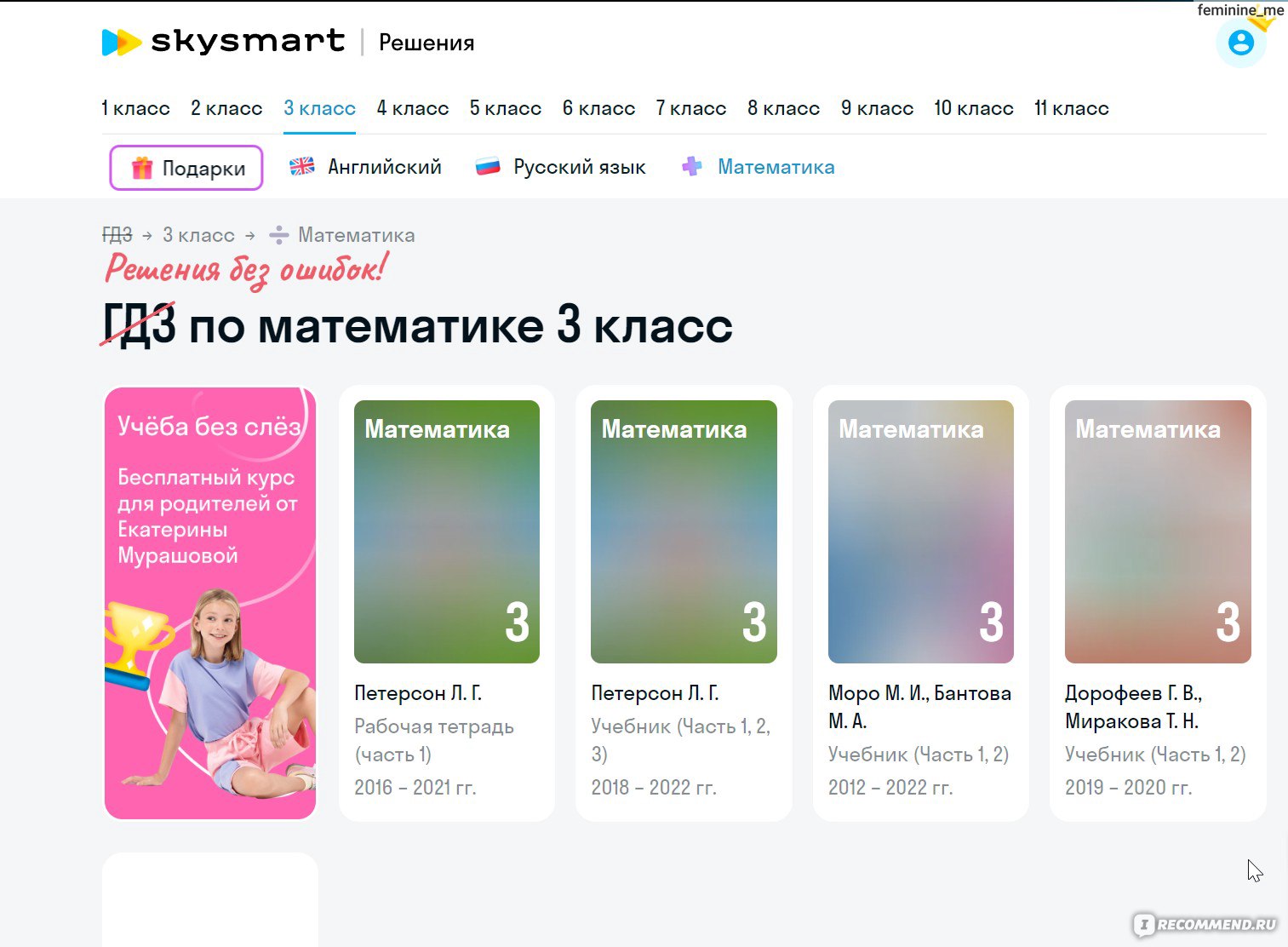The width and height of the screenshot is (1288, 947).
Task: Click the Моро М. И., Бантова М. А. title
Action: tap(919, 707)
